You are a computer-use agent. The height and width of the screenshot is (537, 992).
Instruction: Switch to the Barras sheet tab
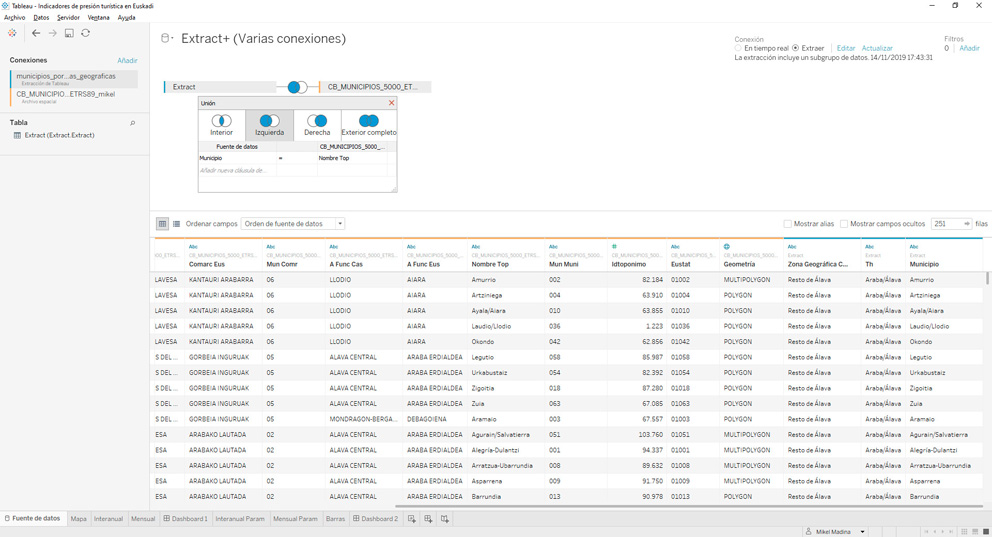335,519
